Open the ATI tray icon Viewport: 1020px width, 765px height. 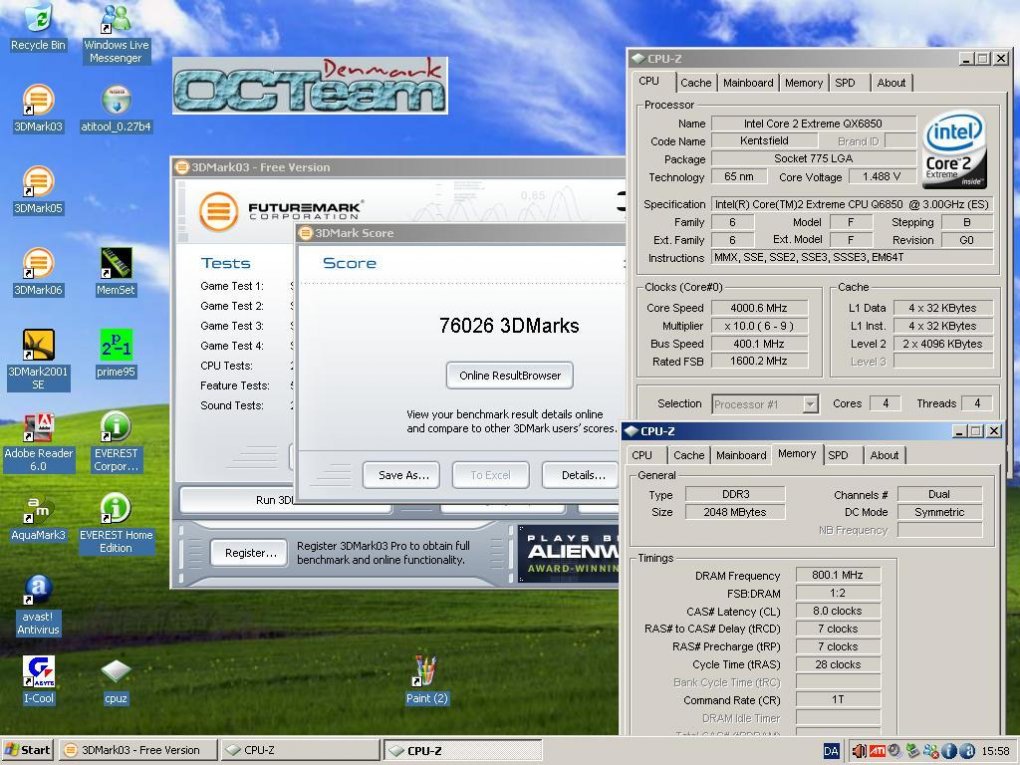pyautogui.click(x=877, y=751)
